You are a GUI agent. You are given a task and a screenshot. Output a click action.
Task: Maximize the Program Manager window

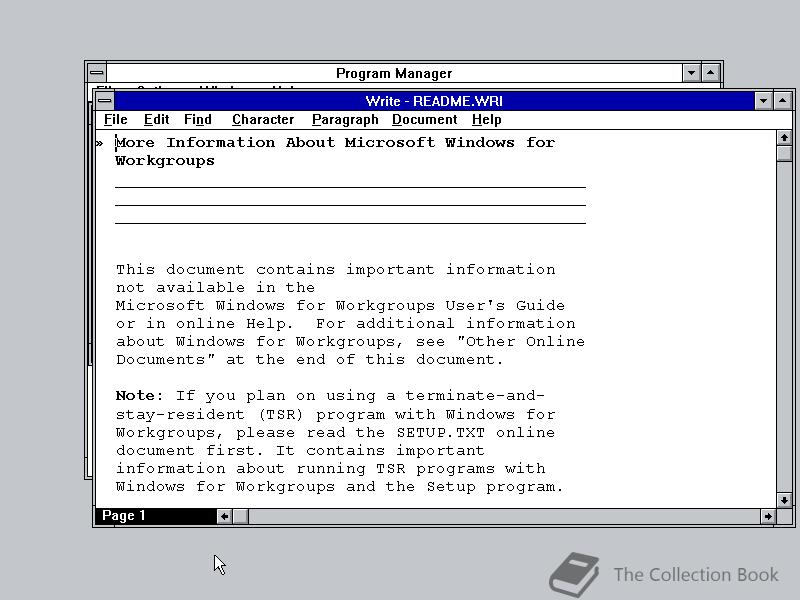coord(710,73)
